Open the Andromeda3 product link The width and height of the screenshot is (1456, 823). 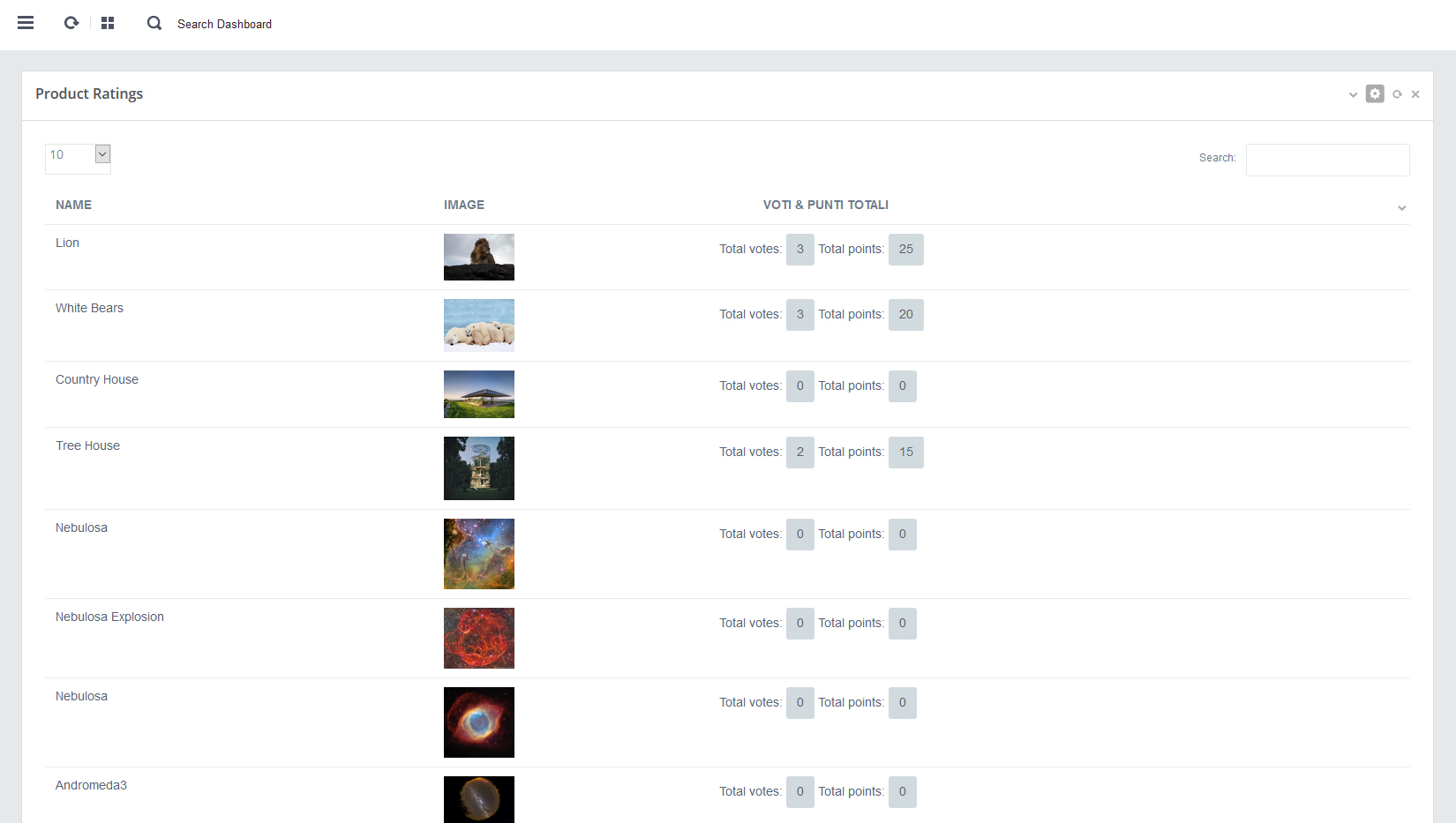91,785
